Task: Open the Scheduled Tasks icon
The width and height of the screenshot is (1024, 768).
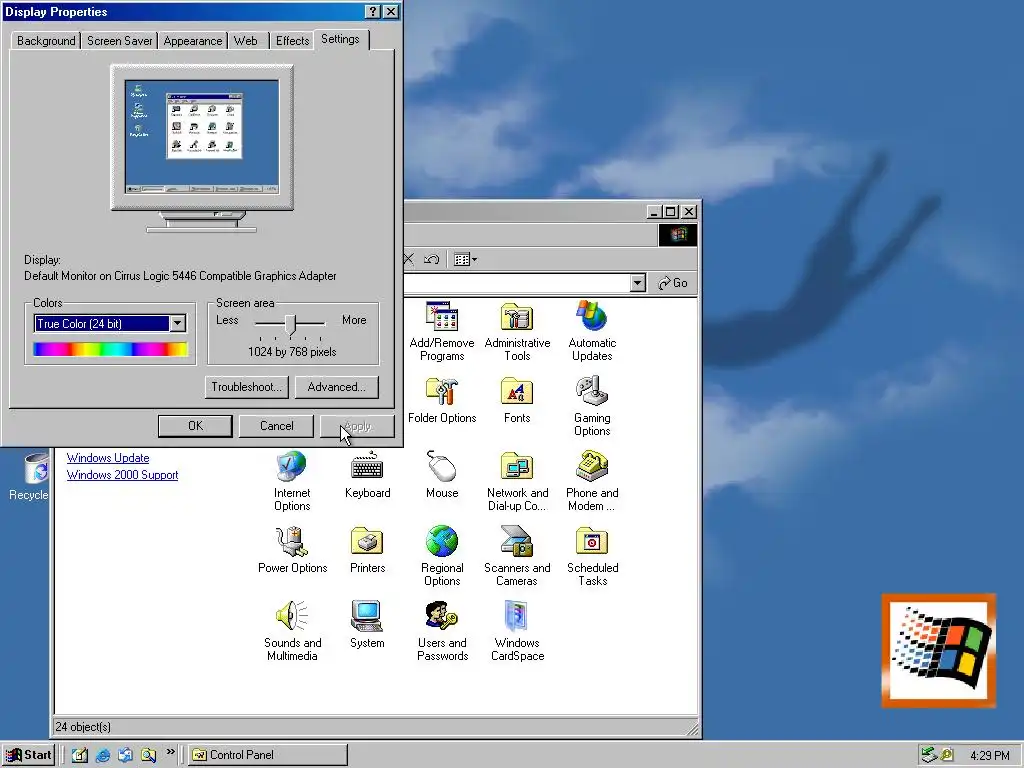Action: click(592, 556)
